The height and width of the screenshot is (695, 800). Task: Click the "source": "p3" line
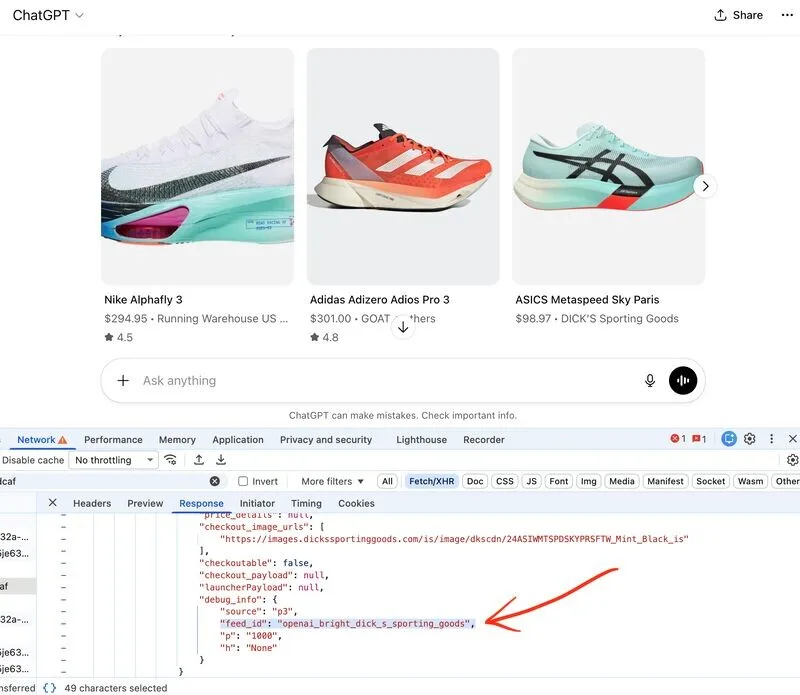pos(258,611)
